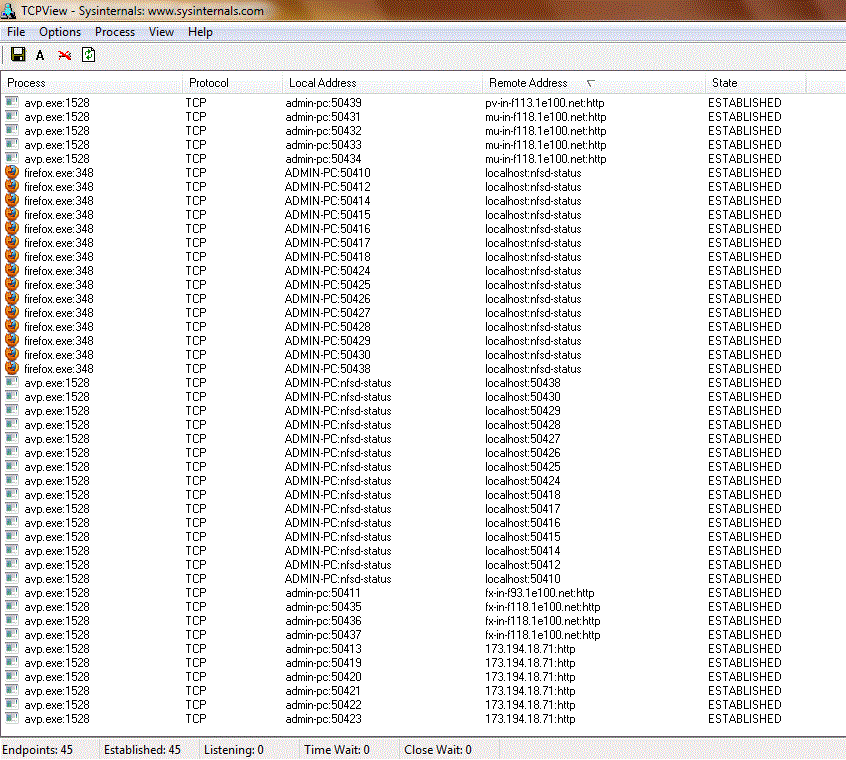Click avp.exe icon in the localhost:50438 row
The width and height of the screenshot is (846, 760).
click(x=12, y=382)
